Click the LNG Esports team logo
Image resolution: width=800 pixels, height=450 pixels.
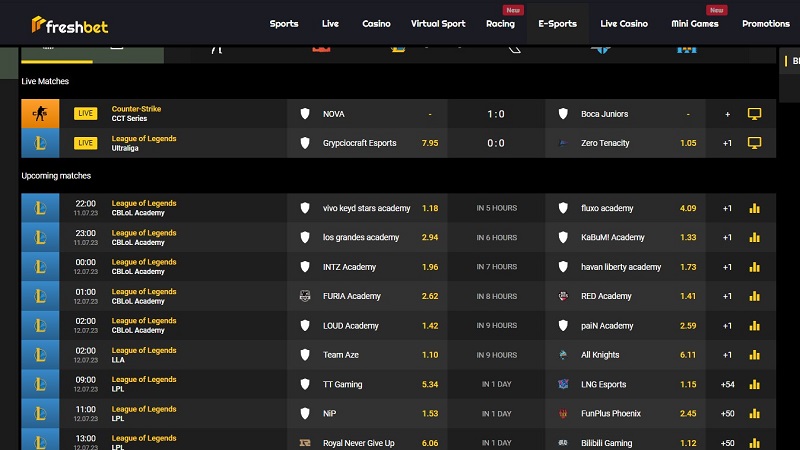563,384
